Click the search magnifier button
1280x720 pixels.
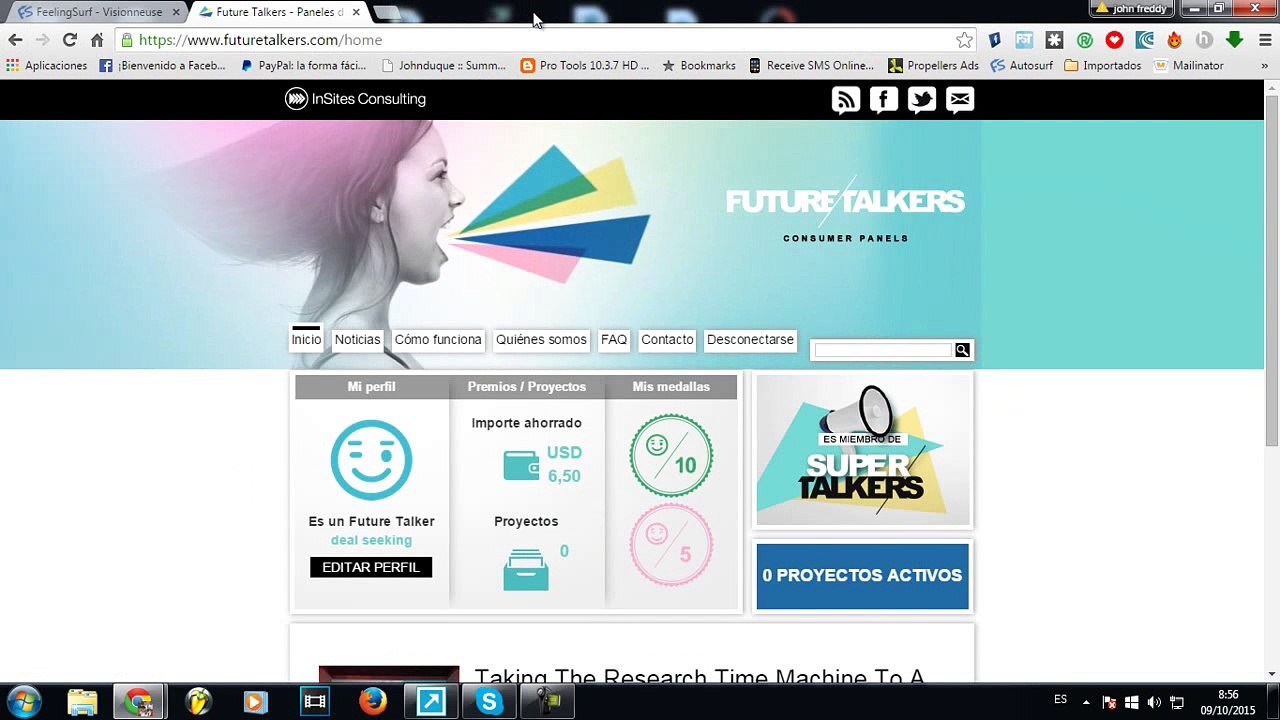(x=962, y=350)
